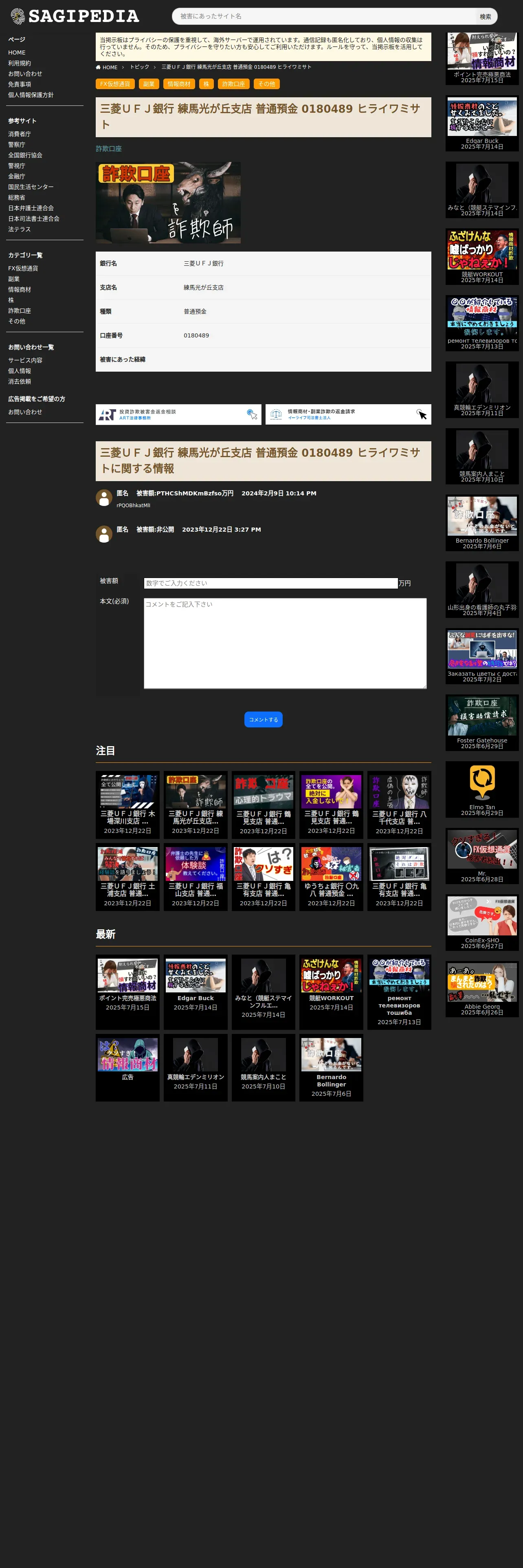Open 三菱ＵＦＪ銀行 土浦支店 card

click(x=127, y=877)
